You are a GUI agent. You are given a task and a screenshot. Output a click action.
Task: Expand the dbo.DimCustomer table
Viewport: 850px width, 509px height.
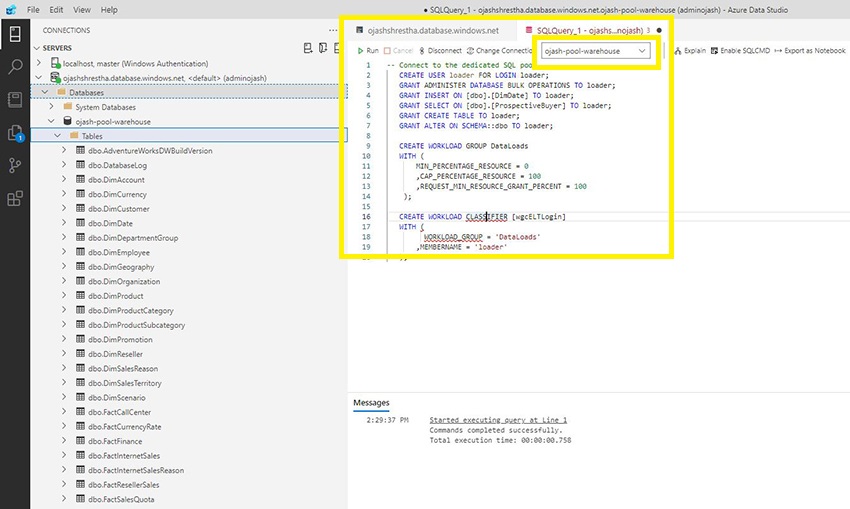(65, 209)
